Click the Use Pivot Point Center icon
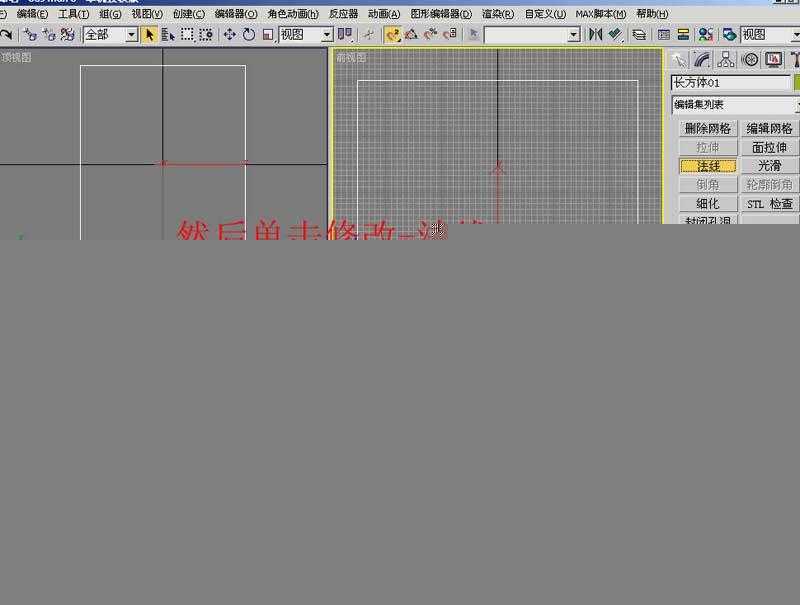800x605 pixels. (345, 35)
